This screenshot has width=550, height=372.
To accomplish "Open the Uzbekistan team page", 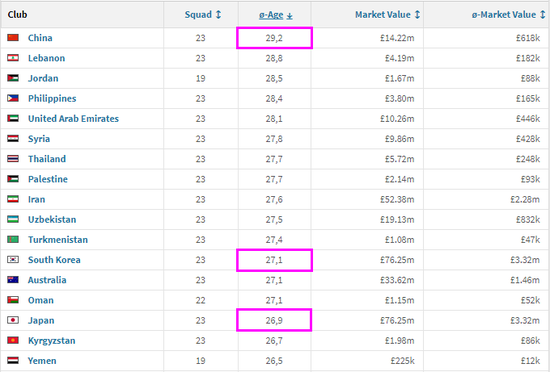I will click(52, 219).
